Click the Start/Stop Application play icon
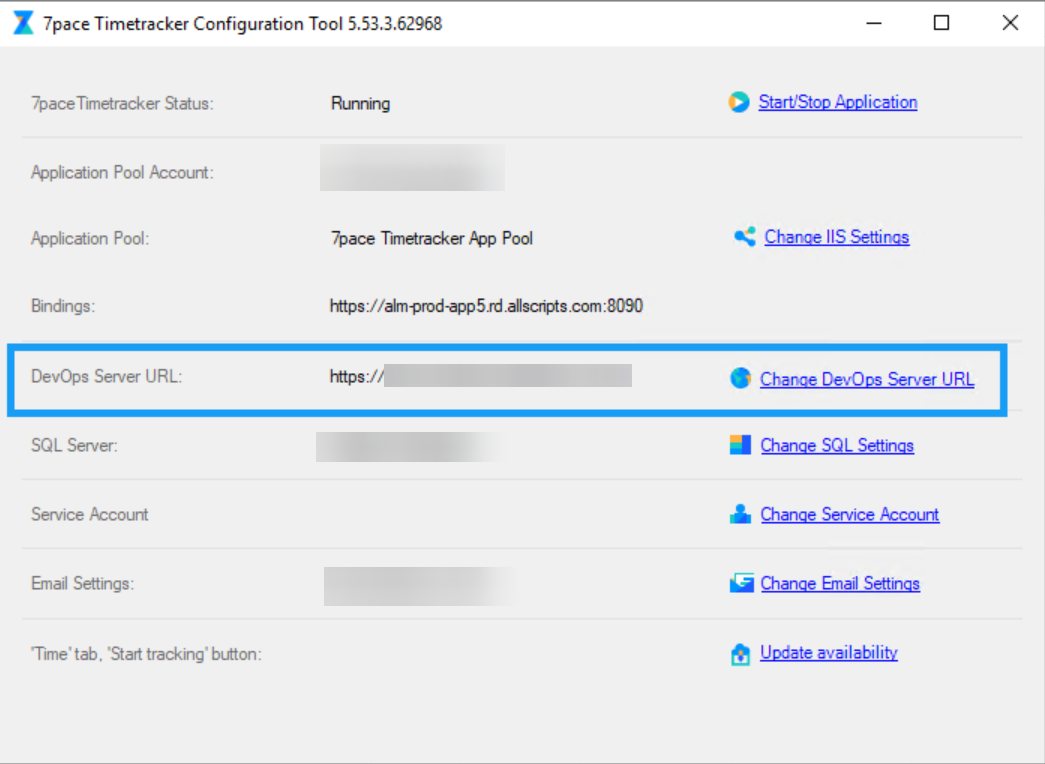 coord(738,102)
